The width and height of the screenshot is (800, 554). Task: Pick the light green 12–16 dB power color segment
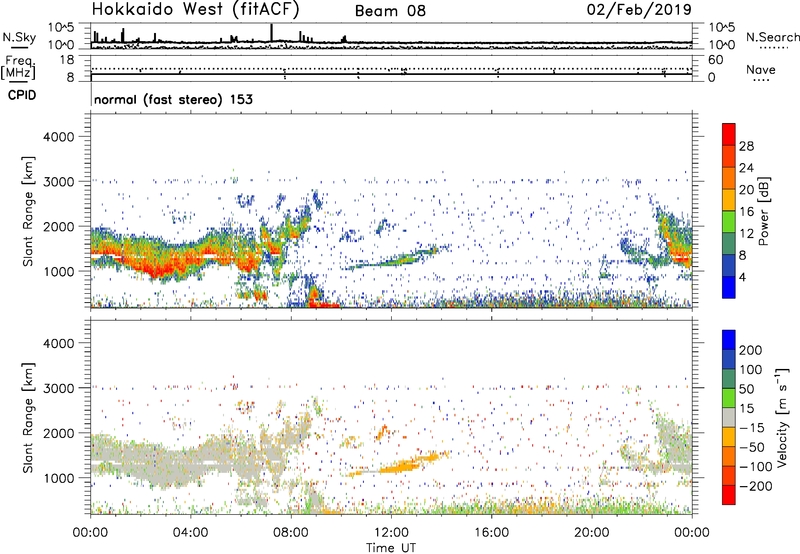(x=729, y=222)
